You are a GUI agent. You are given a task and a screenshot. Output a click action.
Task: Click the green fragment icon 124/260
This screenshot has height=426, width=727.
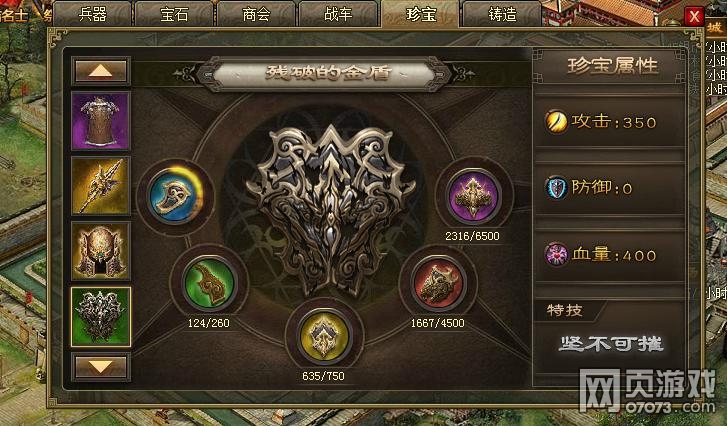210,283
